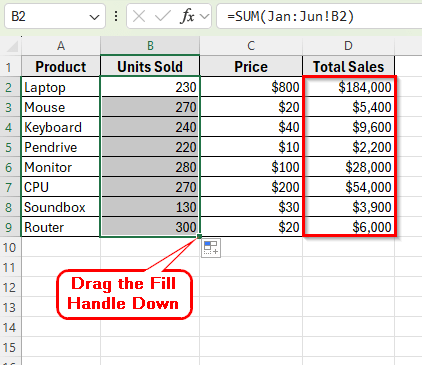
Task: Select the Pendrive cell
Action: [61, 147]
